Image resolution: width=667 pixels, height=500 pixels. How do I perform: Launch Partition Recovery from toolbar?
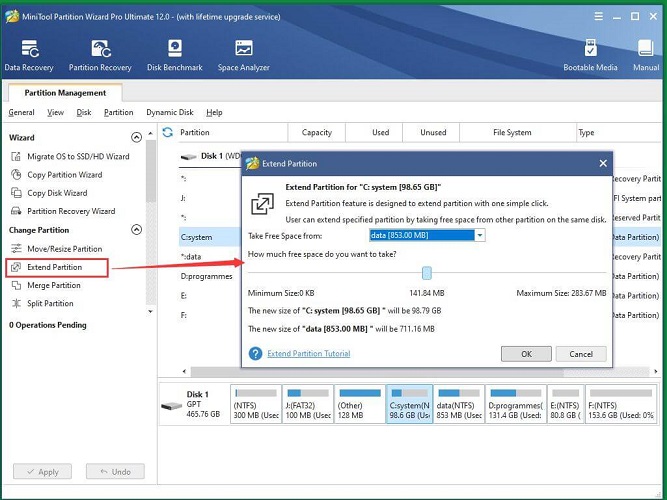click(100, 55)
